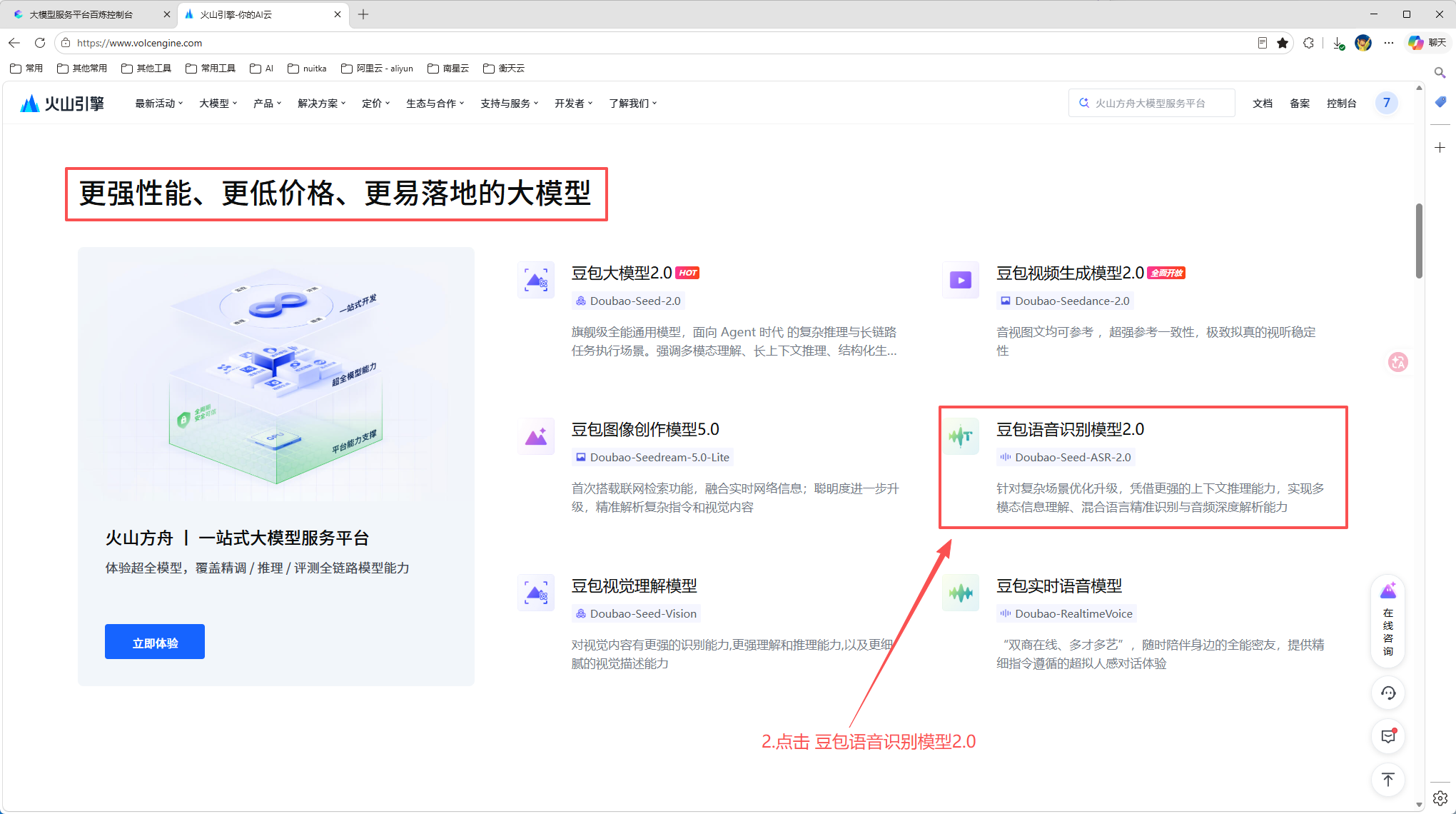
Task: Open the 衡天云 bookmarks folder
Action: [504, 69]
